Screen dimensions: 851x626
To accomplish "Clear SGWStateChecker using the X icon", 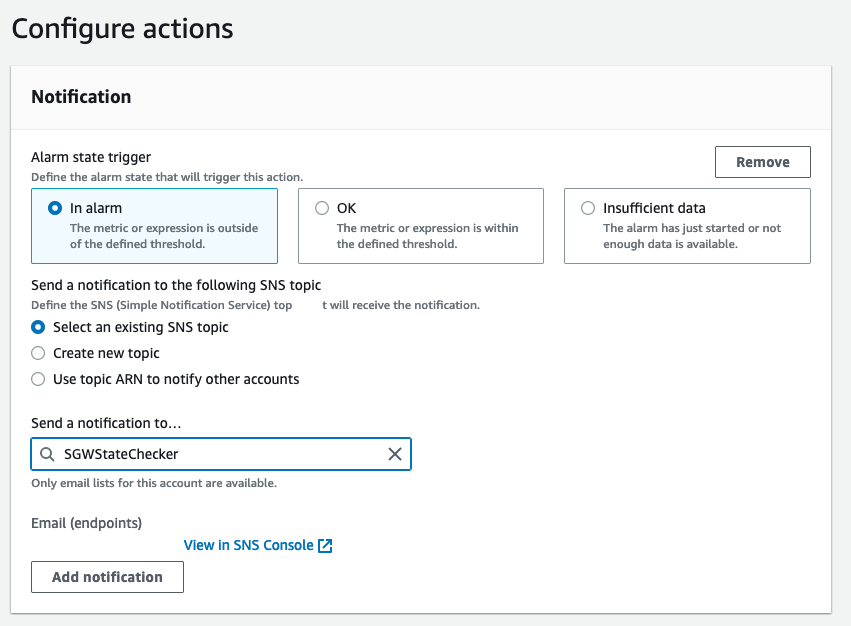I will (395, 454).
